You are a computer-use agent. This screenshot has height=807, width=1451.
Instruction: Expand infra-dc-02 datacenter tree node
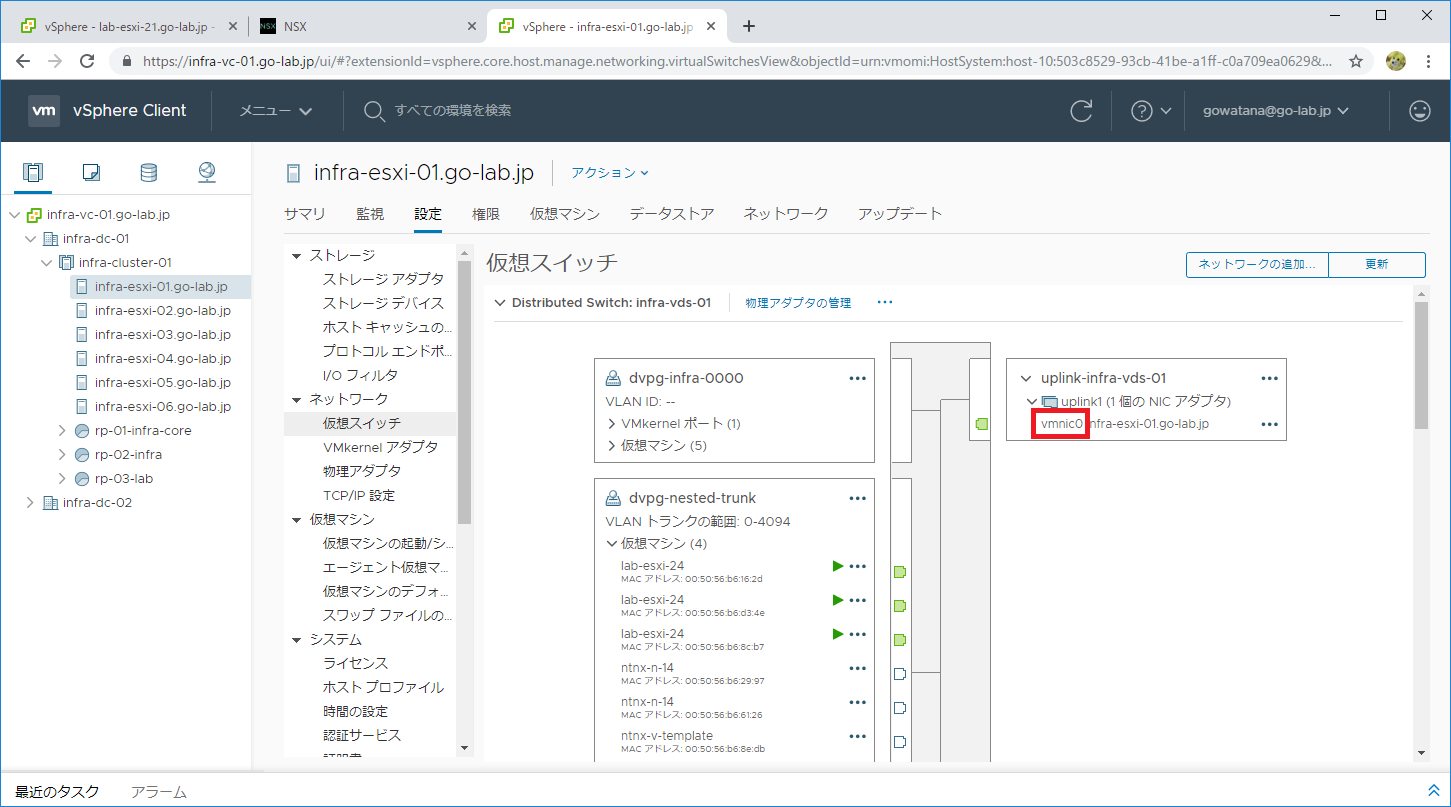(30, 503)
